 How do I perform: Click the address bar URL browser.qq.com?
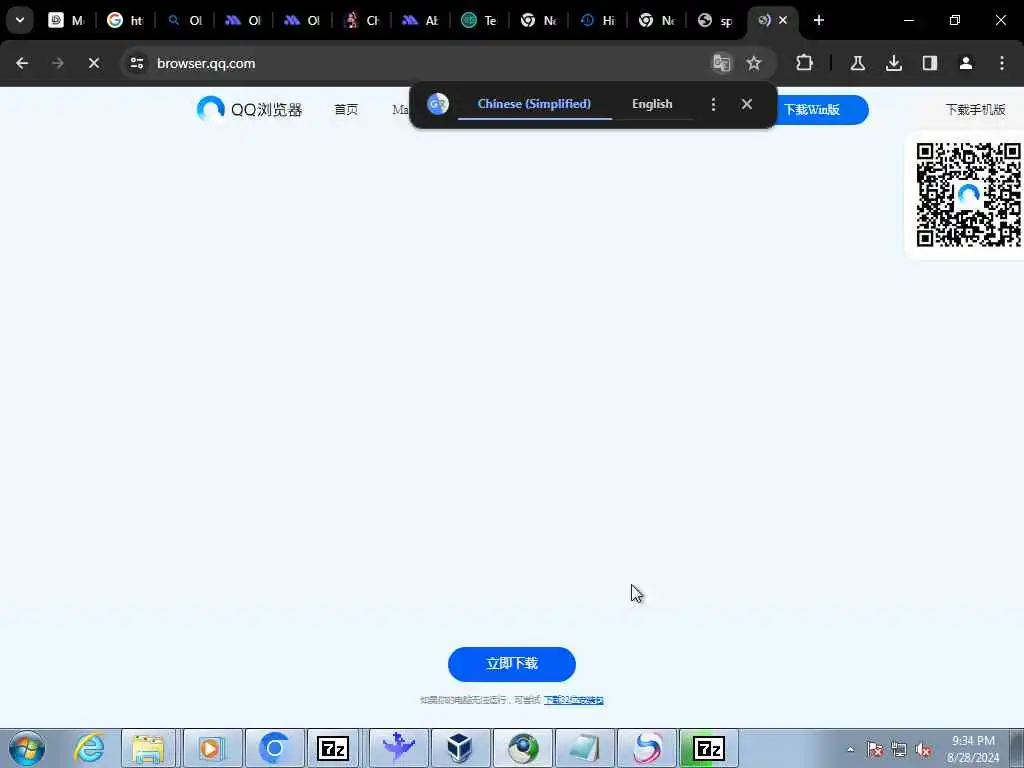click(x=206, y=63)
